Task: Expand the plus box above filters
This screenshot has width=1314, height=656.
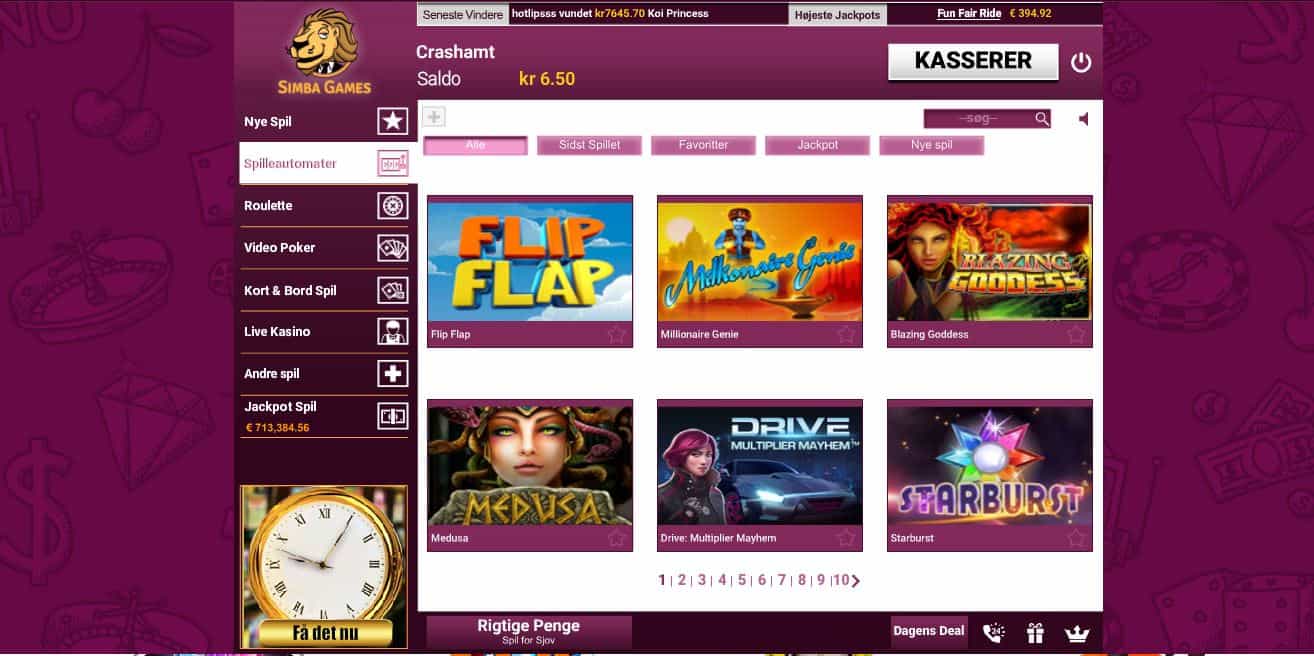Action: click(434, 118)
